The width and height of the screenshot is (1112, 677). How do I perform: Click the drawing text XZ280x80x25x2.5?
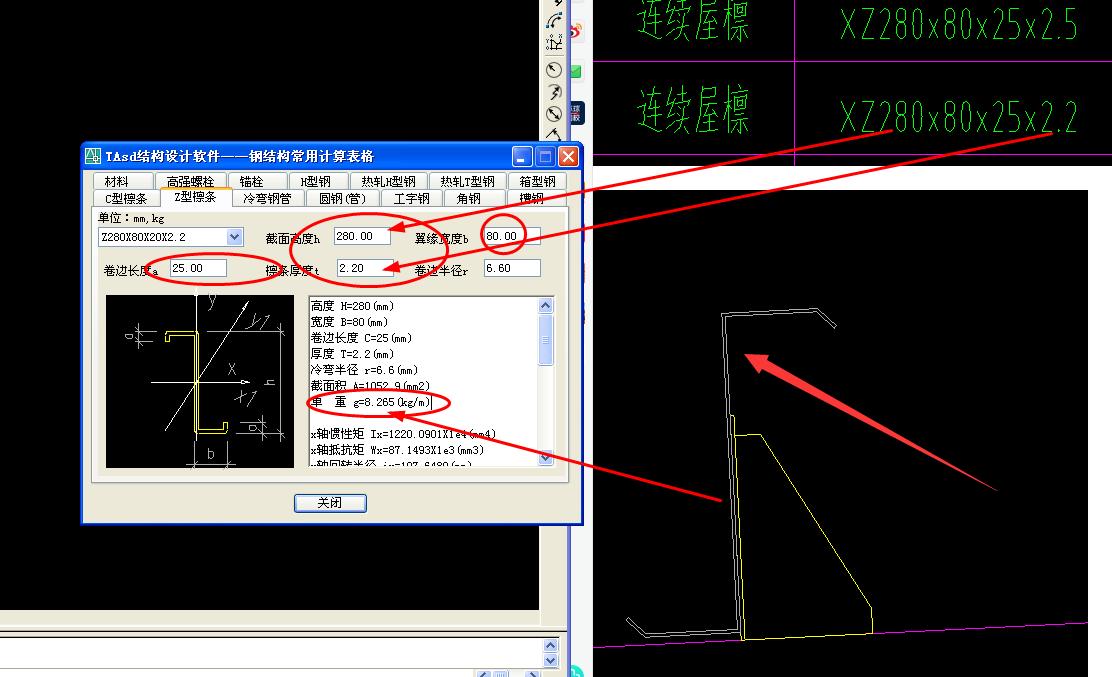[959, 25]
